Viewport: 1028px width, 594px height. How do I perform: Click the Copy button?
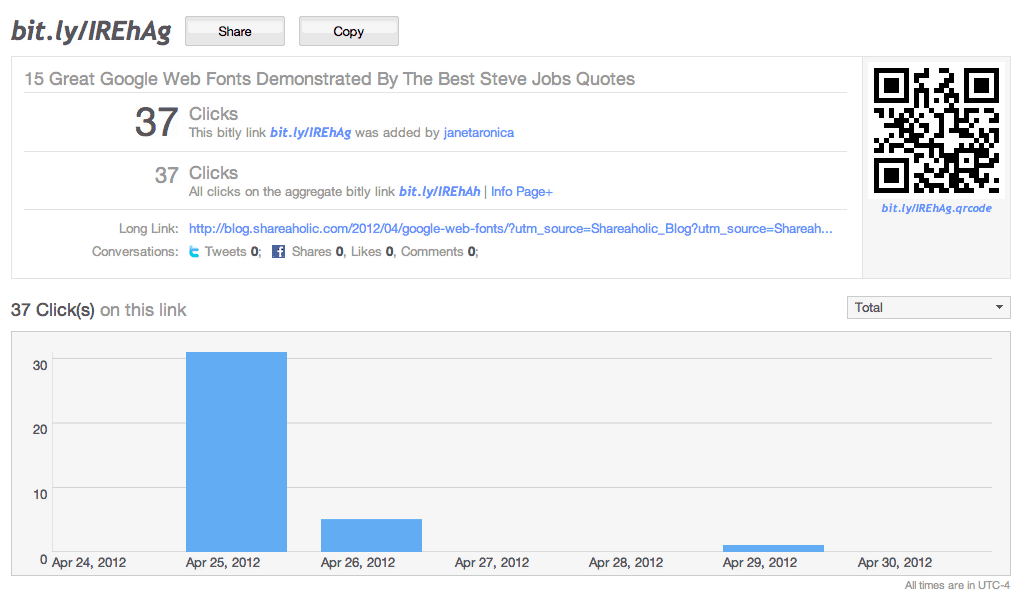coord(348,31)
